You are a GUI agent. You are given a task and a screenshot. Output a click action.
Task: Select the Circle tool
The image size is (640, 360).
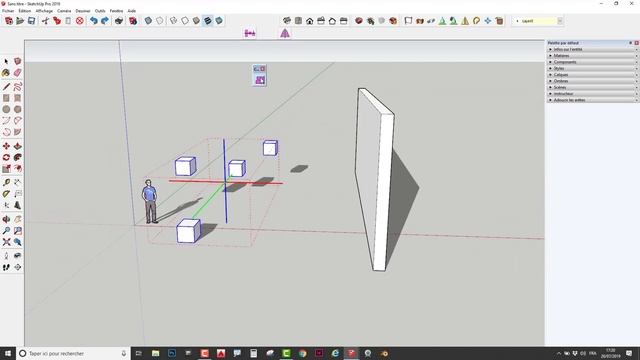click(x=6, y=109)
